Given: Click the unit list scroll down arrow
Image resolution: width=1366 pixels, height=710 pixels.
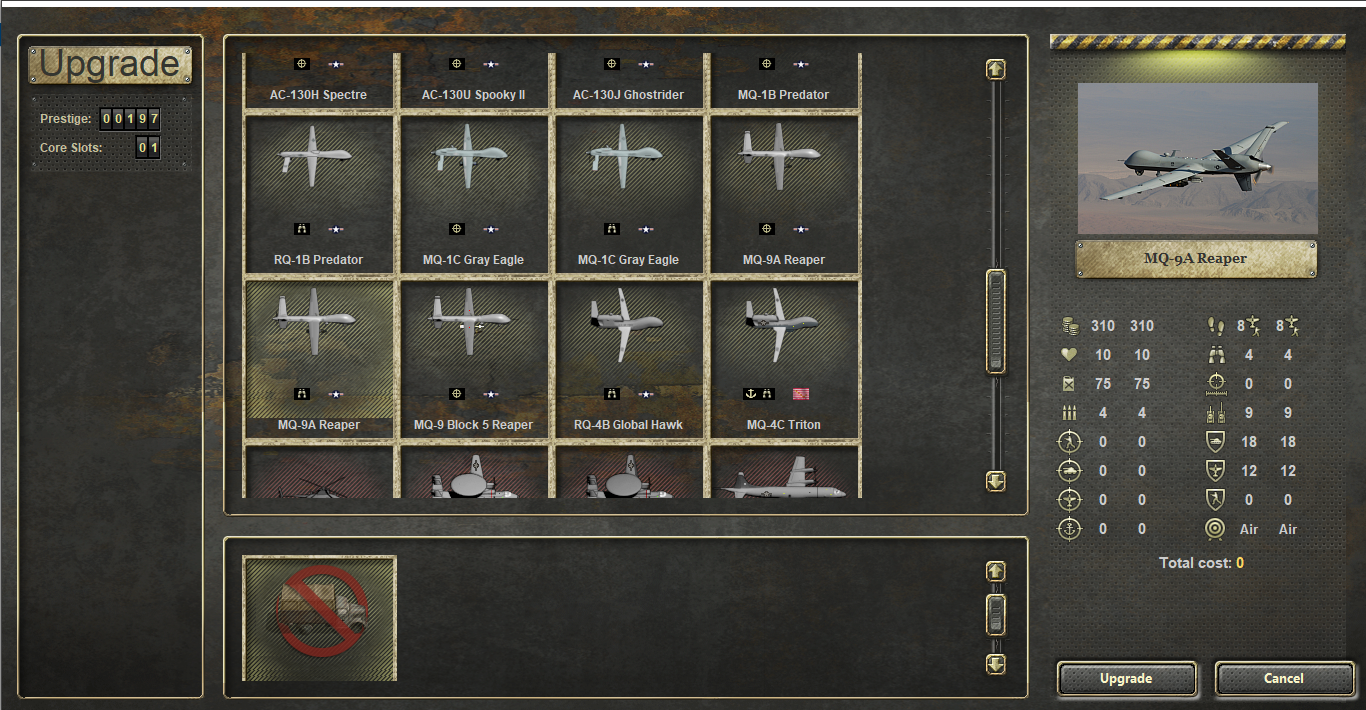Looking at the screenshot, I should pos(995,481).
